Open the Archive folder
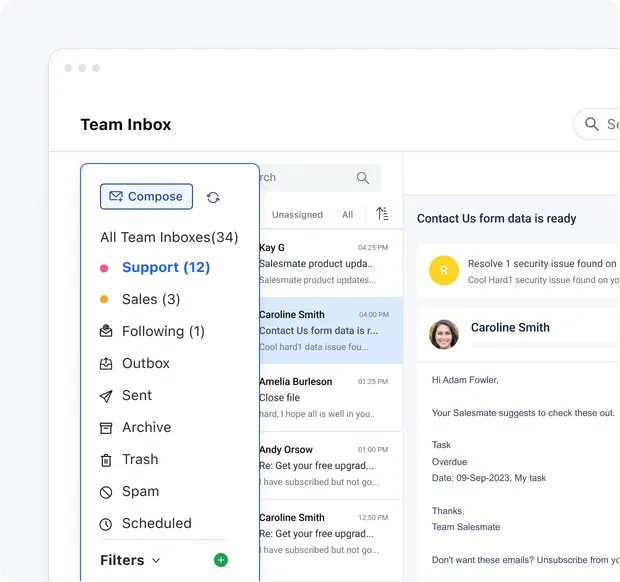The image size is (620, 582). 147,427
